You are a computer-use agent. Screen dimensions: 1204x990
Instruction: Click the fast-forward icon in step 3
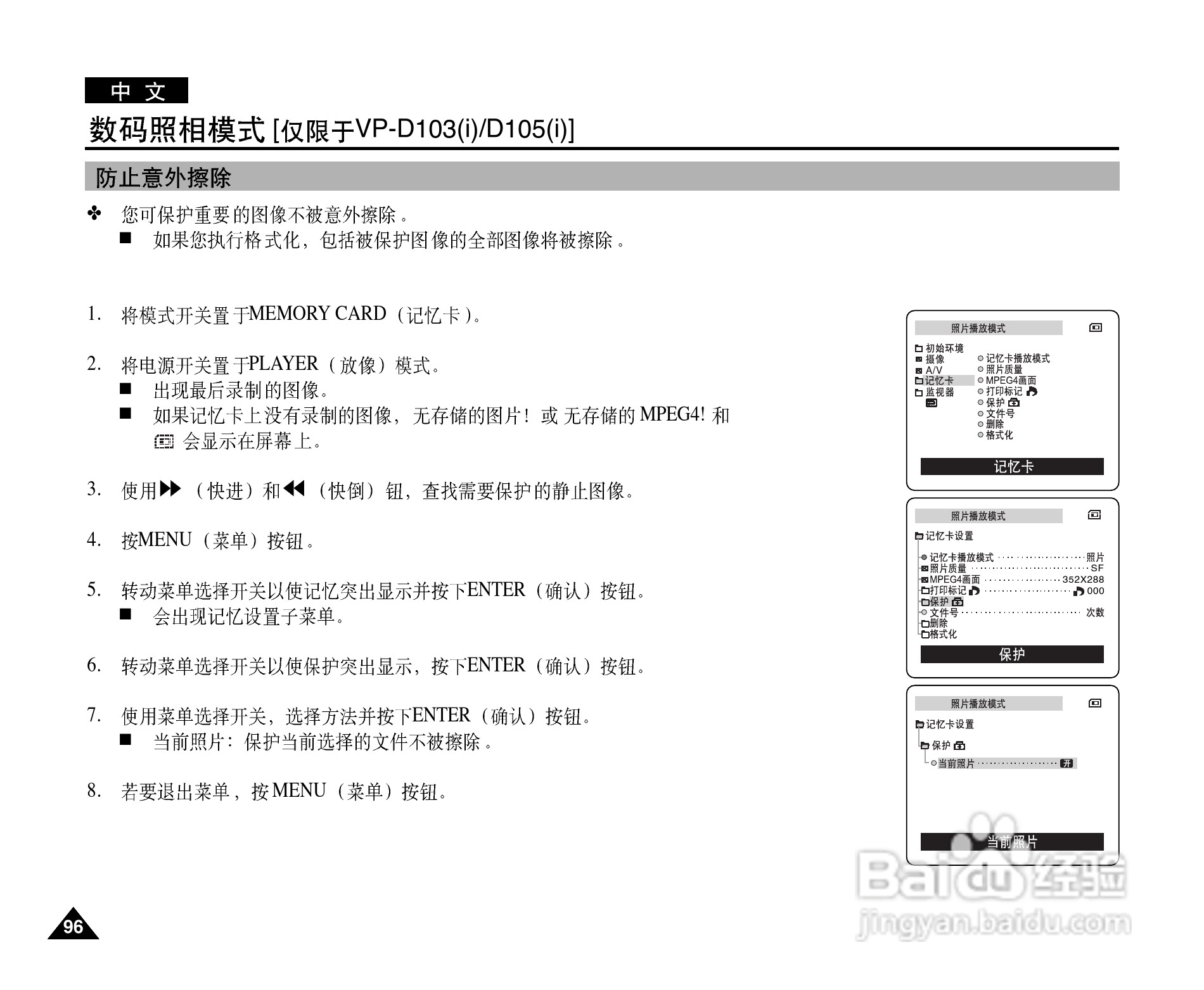click(170, 489)
